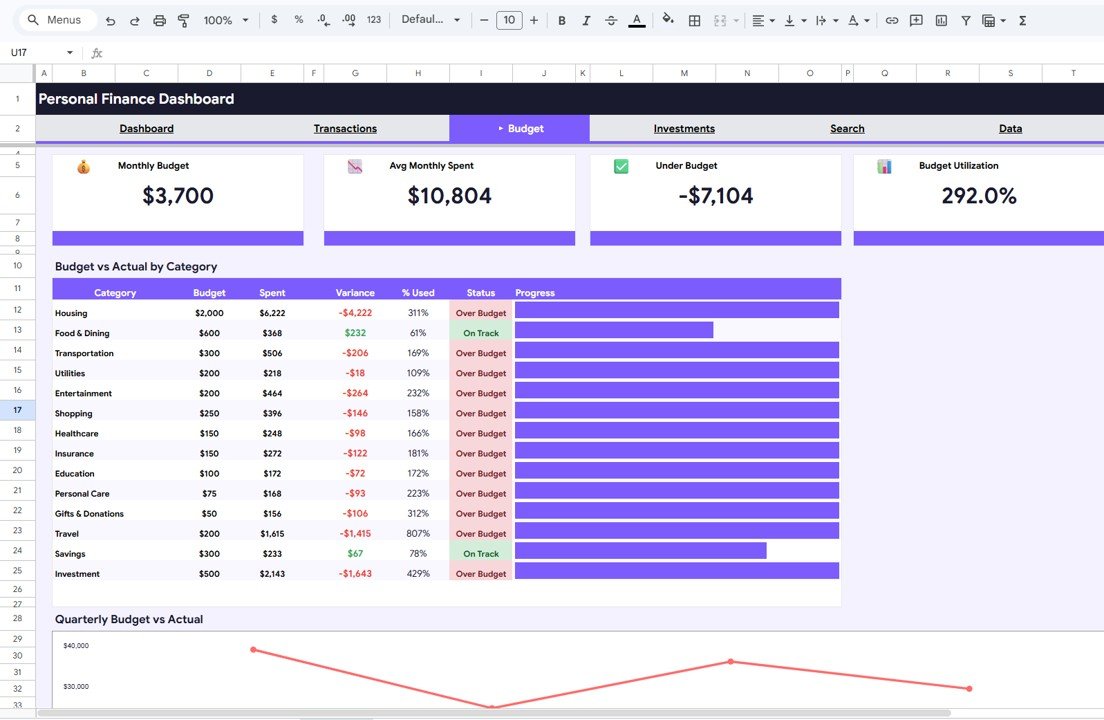Toggle strikethrough formatting

[611, 20]
